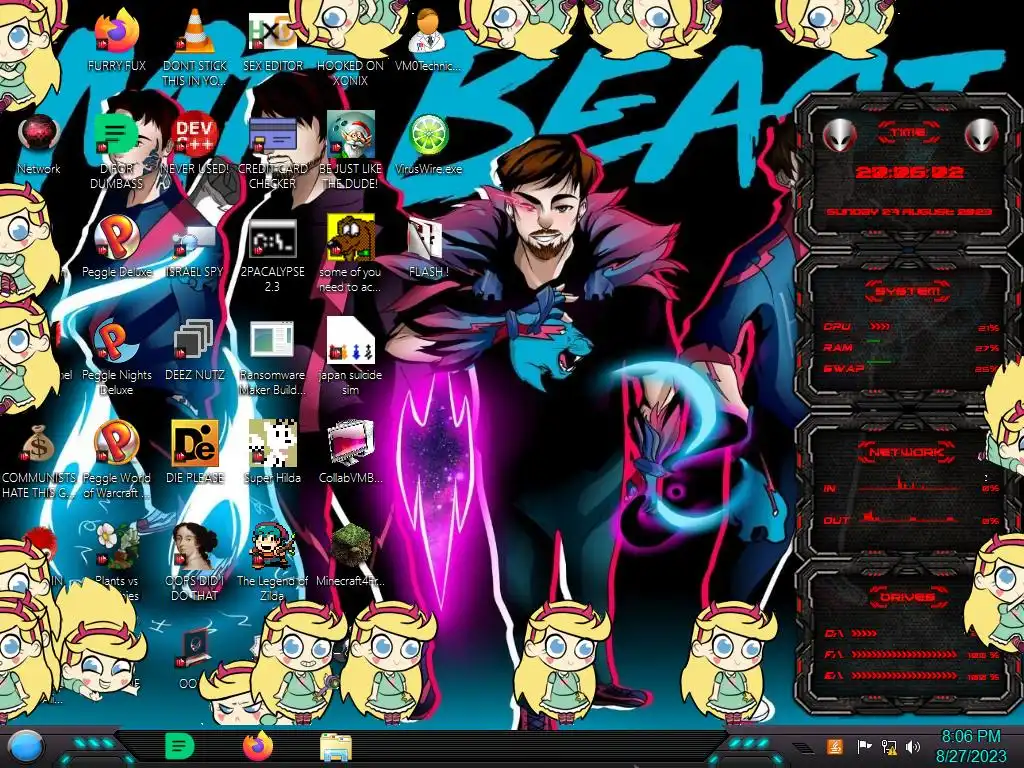The height and width of the screenshot is (768, 1024).
Task: Click the left alien head on the Time gadget
Action: 839,136
